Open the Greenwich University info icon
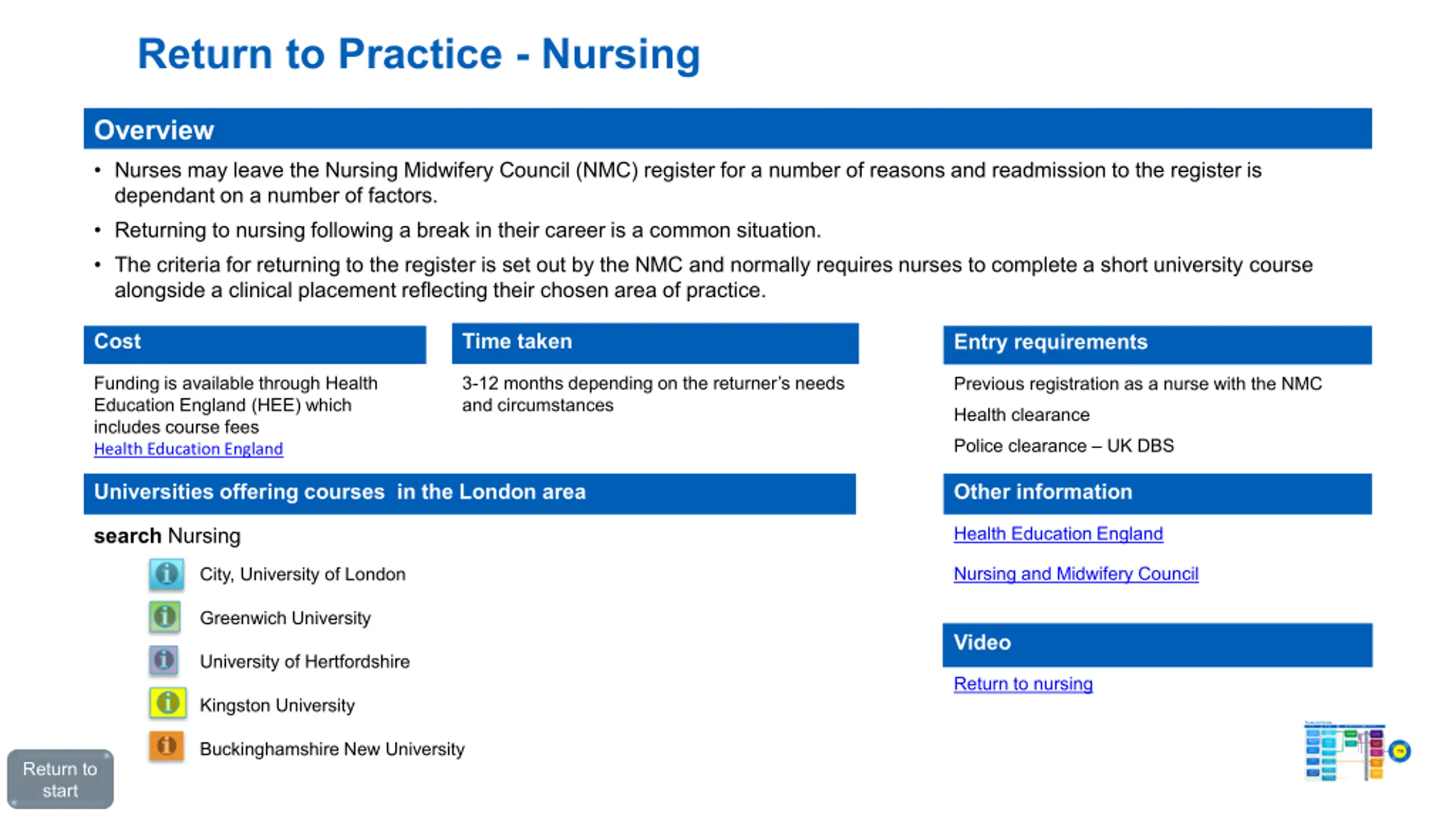Viewport: 1456px width, 819px height. 165,617
